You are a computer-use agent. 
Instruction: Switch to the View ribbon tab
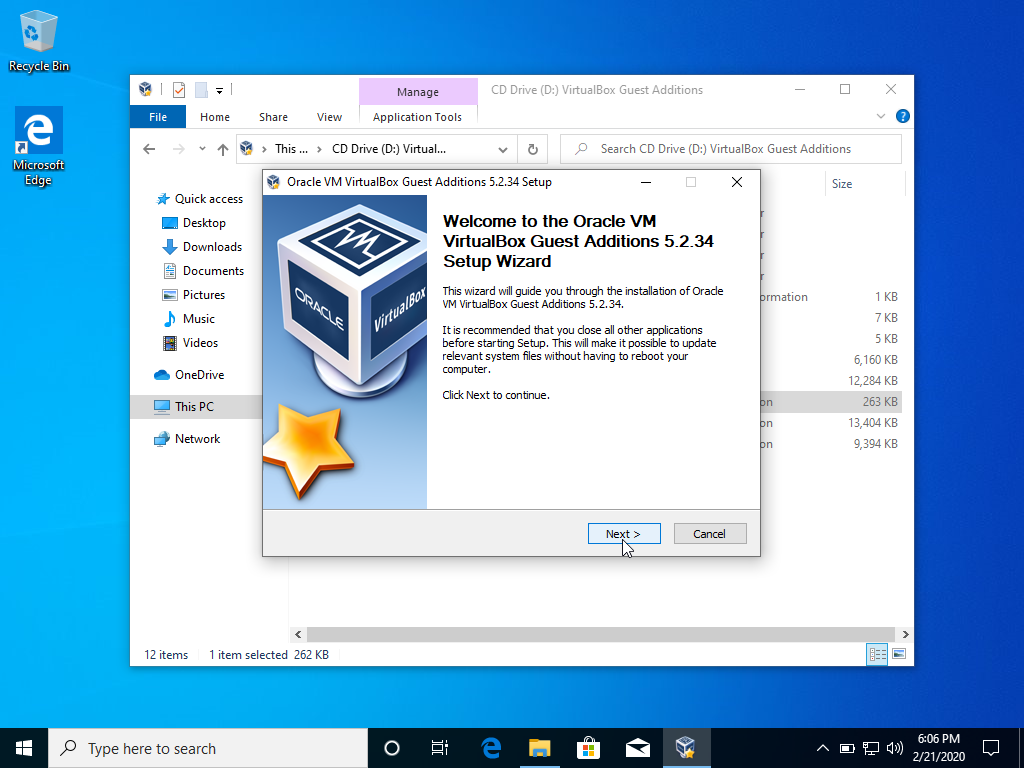[x=329, y=117]
